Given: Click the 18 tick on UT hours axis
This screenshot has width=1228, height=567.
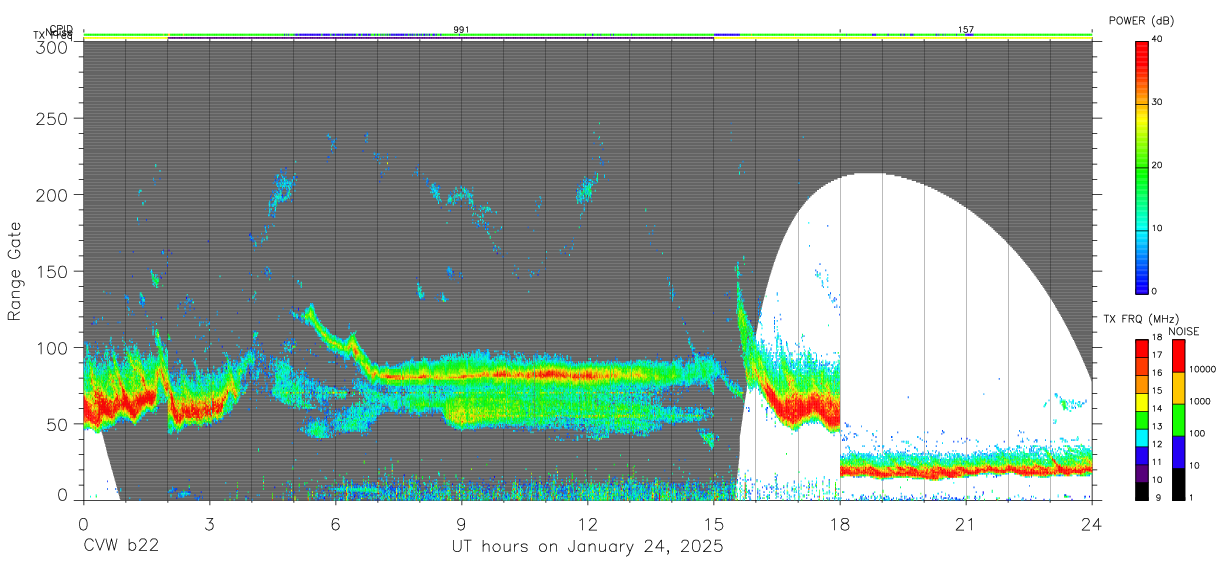Looking at the screenshot, I should 839,523.
